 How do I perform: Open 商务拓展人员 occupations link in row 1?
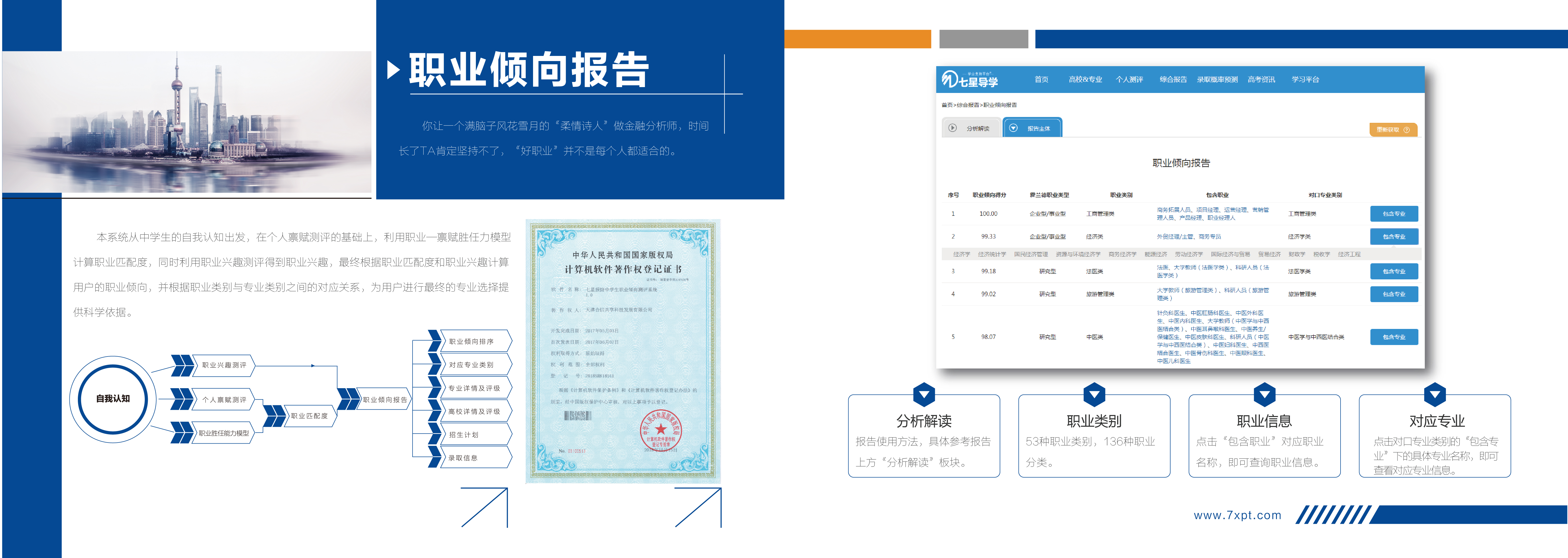[1213, 214]
